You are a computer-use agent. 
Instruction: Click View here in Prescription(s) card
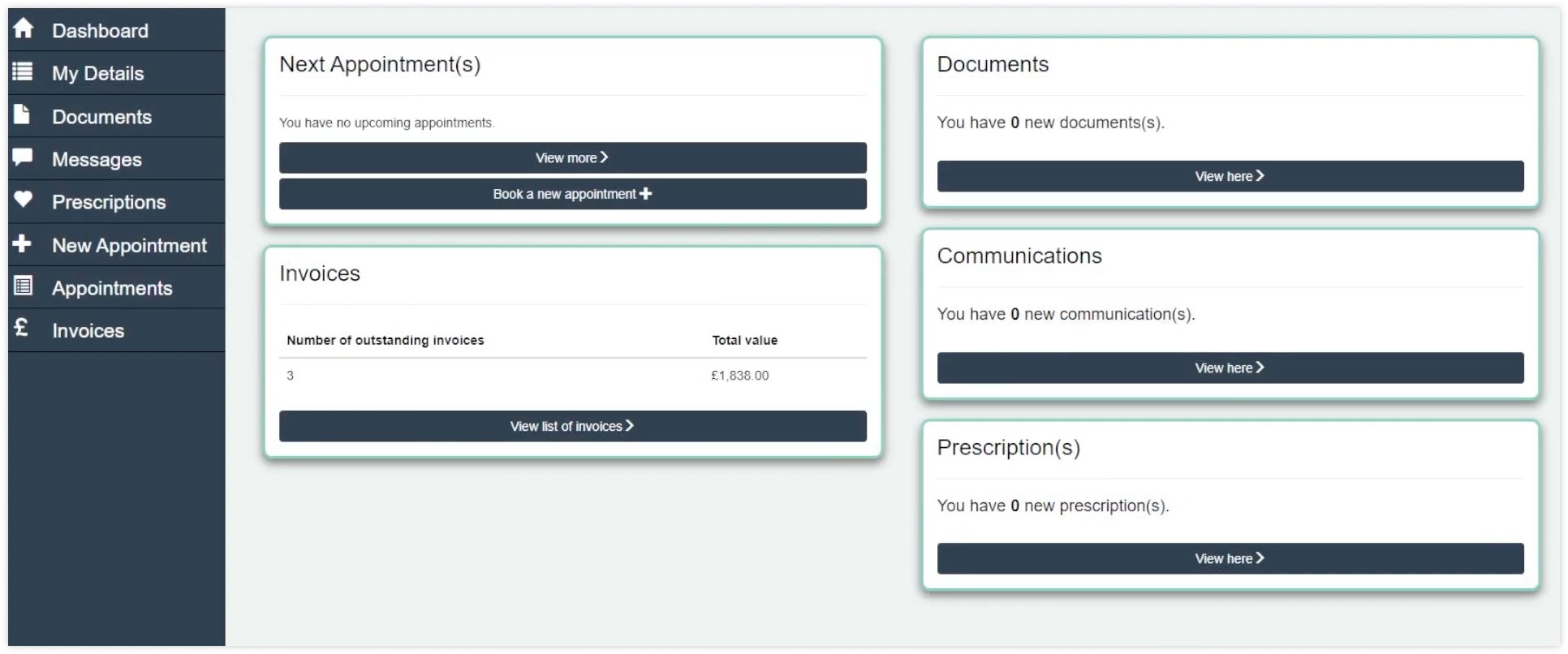click(1230, 558)
